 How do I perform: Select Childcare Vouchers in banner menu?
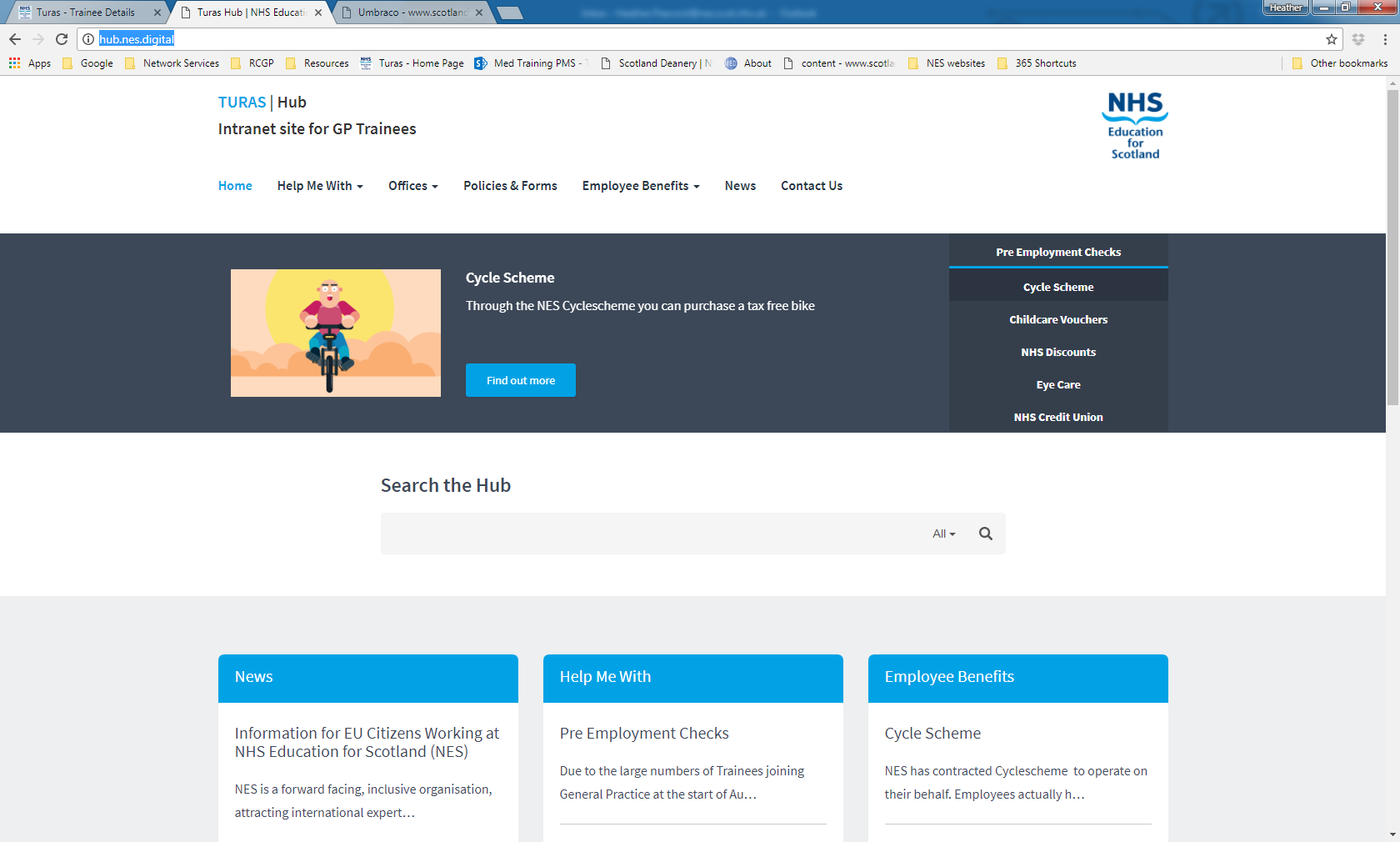1058,319
